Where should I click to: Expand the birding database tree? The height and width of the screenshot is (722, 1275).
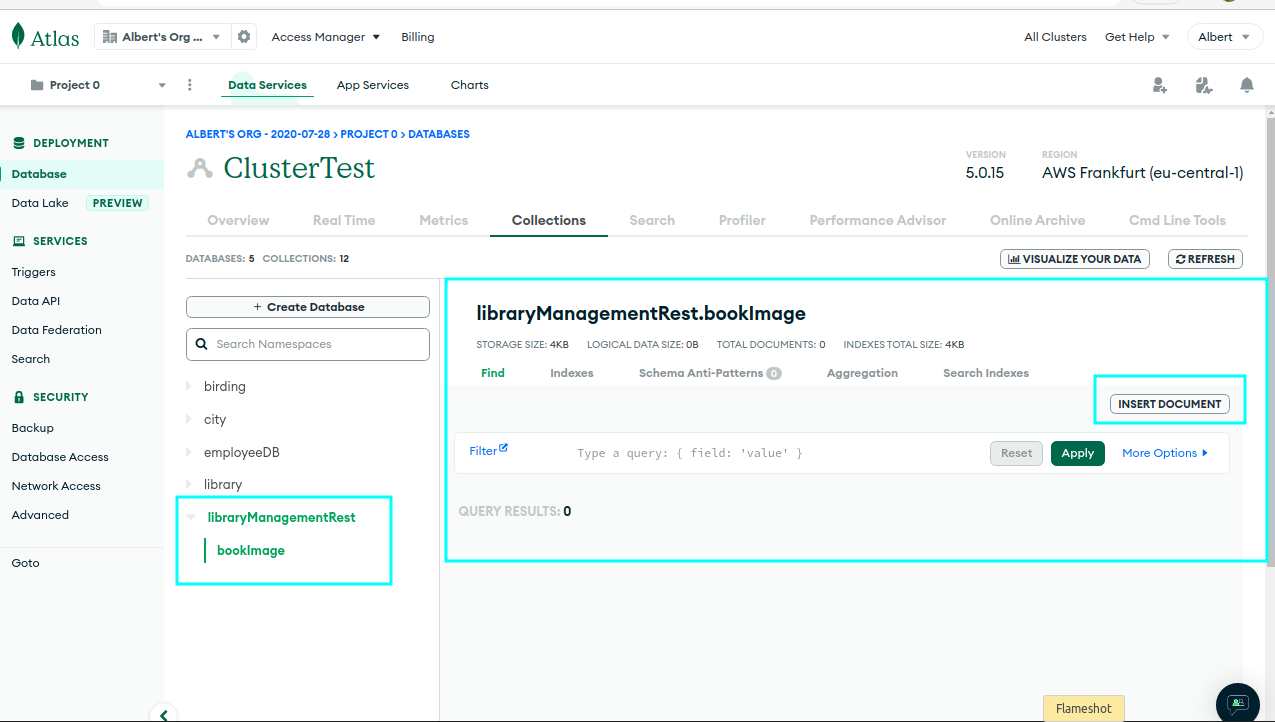coord(189,386)
